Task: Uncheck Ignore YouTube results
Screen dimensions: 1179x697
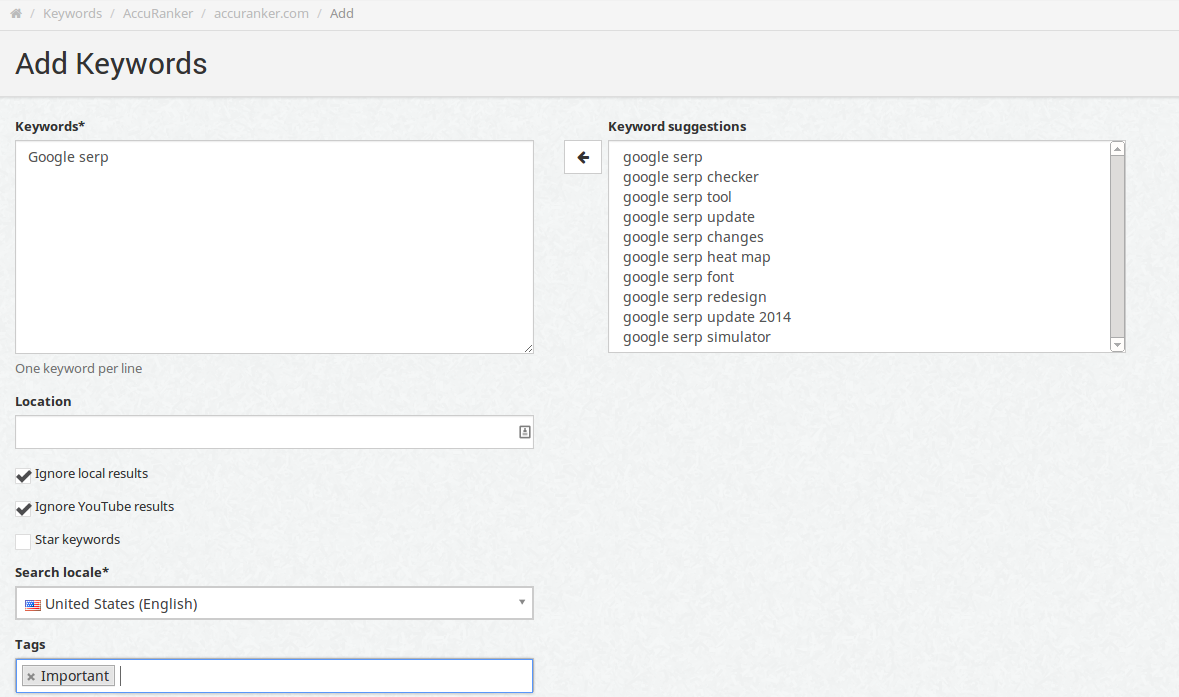Action: 23,508
